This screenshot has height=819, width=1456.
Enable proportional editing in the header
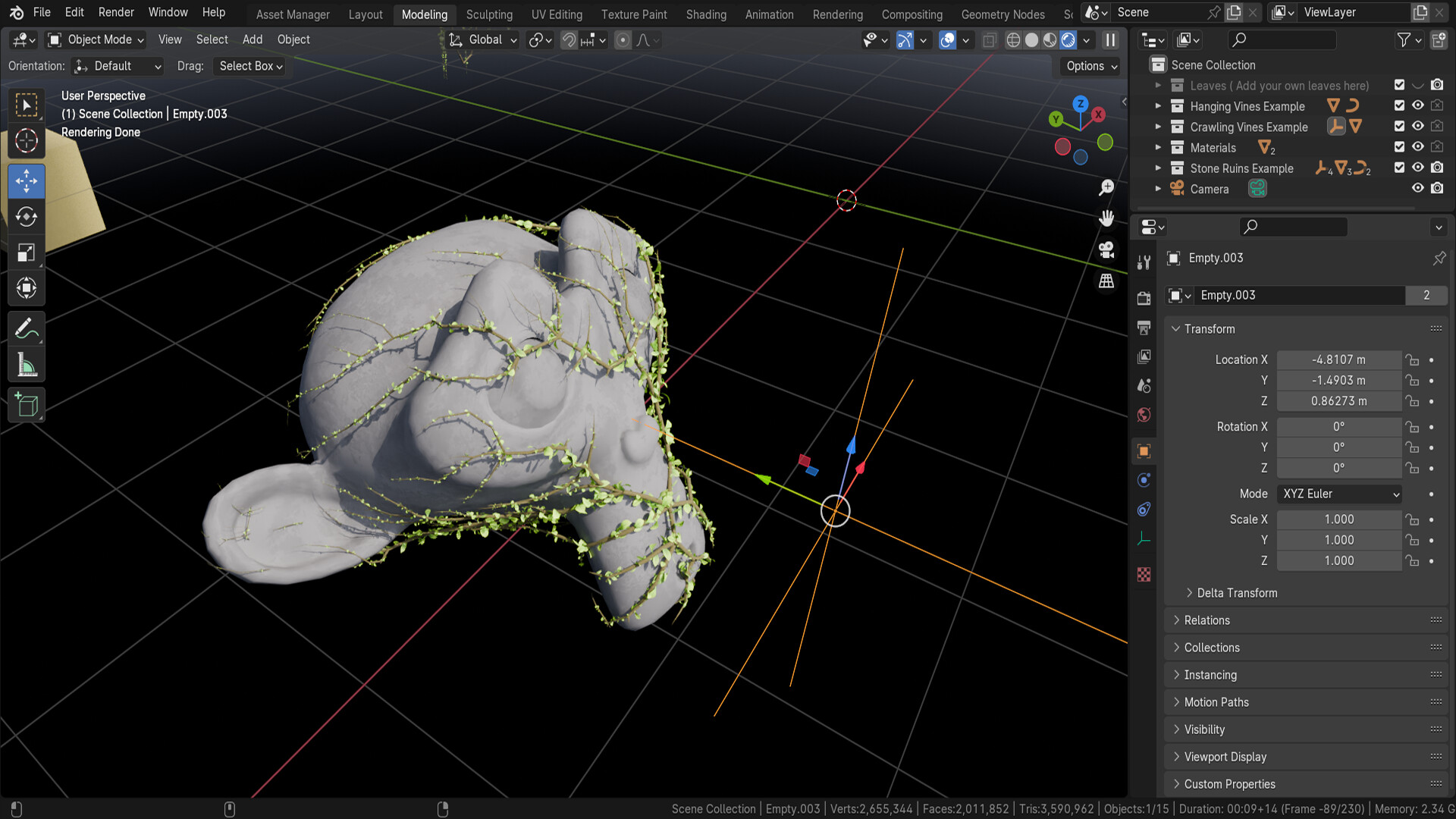click(623, 39)
